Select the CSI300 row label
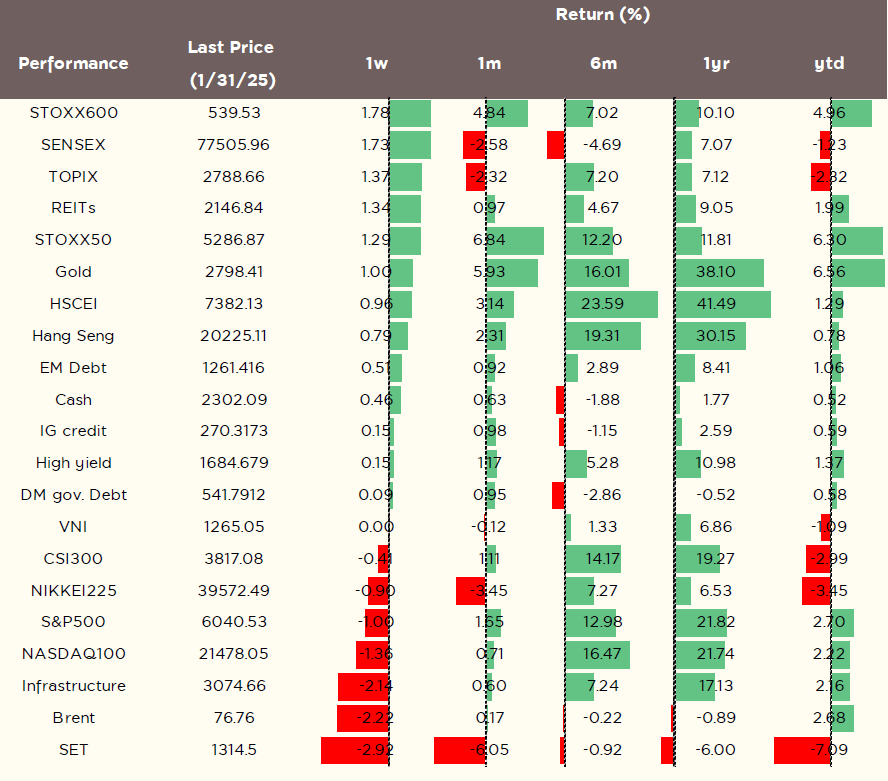The image size is (888, 781). [x=73, y=558]
